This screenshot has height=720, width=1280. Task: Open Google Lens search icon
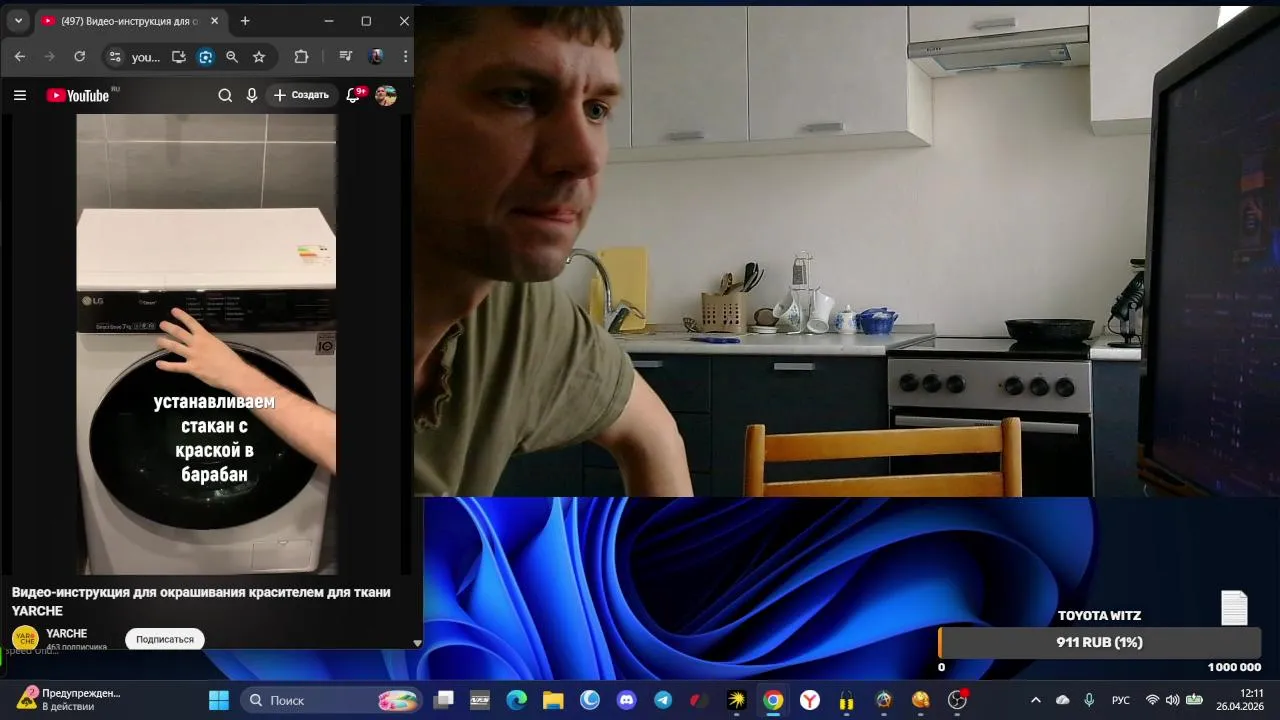[206, 57]
